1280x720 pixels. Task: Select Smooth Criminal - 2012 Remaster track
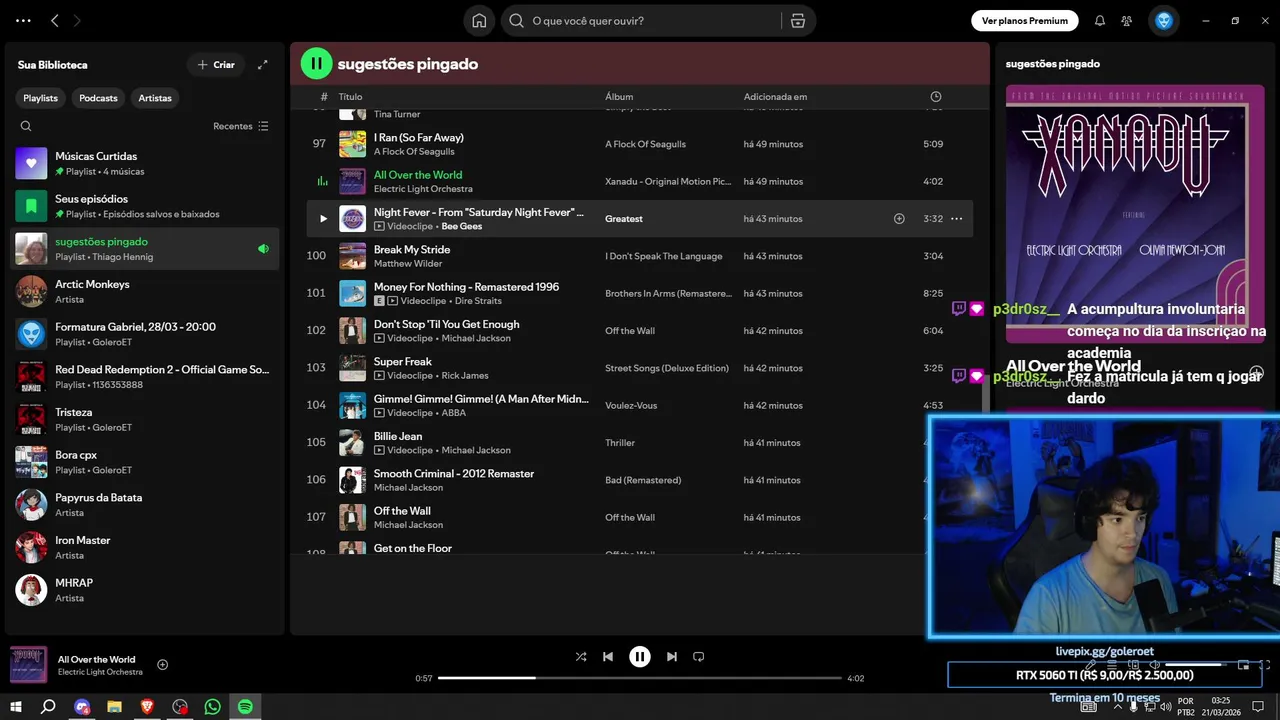tap(454, 474)
